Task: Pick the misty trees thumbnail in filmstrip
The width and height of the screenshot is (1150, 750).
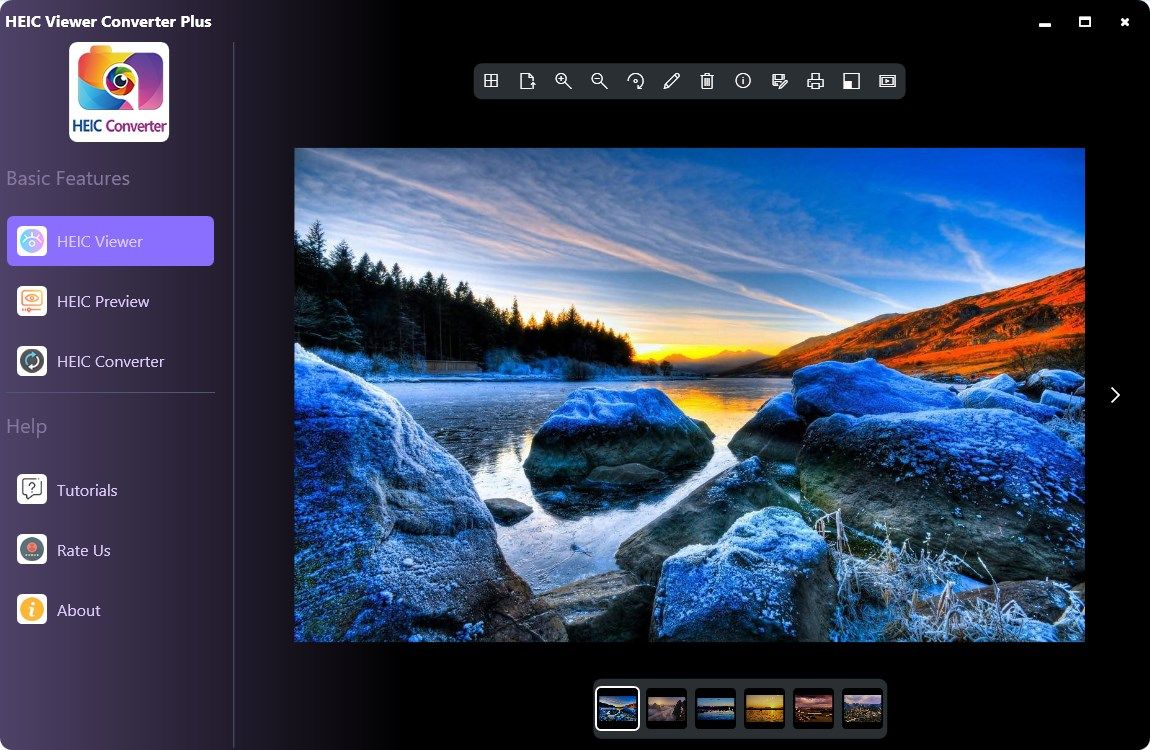Action: pyautogui.click(x=667, y=709)
